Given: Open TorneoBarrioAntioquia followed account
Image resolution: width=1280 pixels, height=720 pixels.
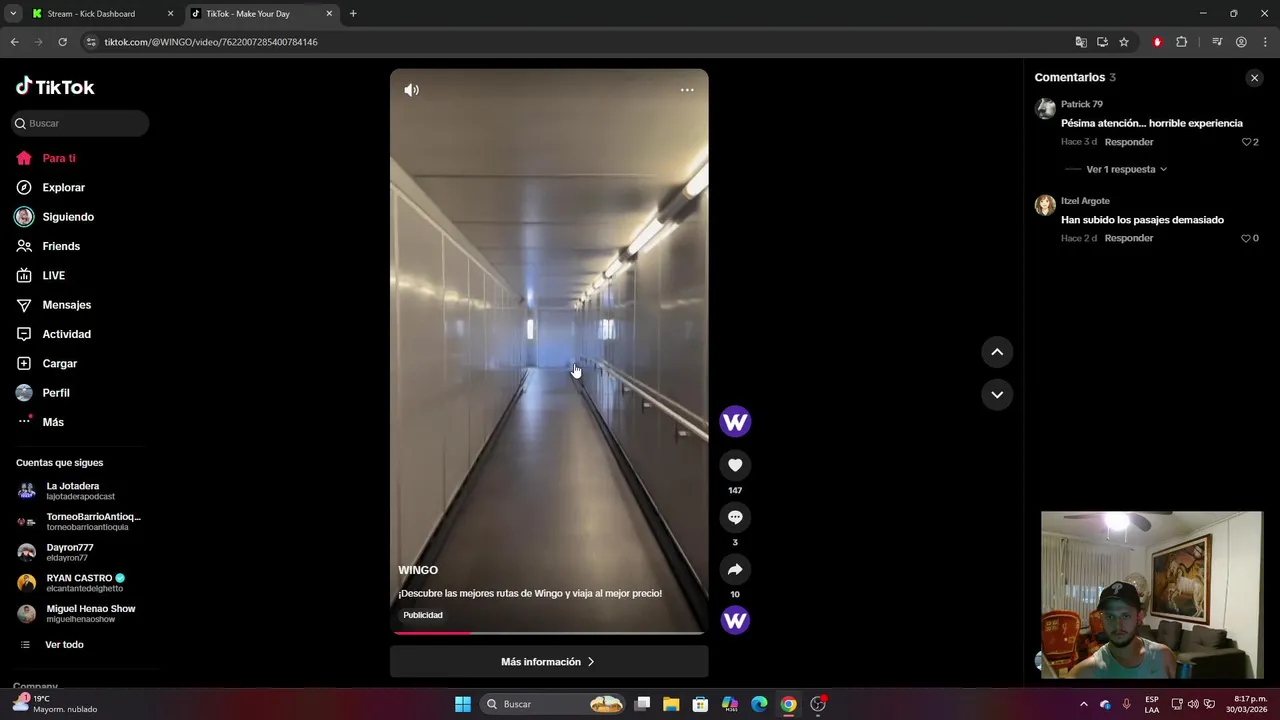Looking at the screenshot, I should pyautogui.click(x=80, y=521).
